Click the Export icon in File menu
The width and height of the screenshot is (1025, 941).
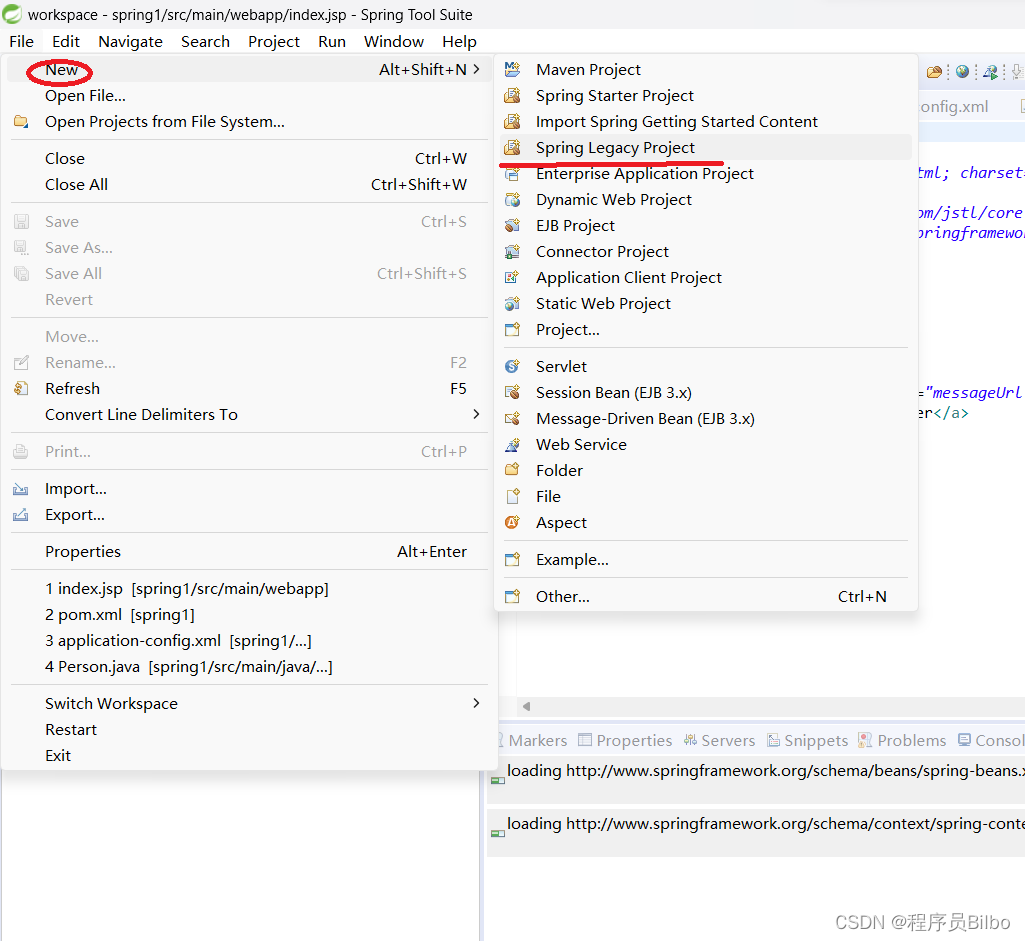(x=21, y=515)
